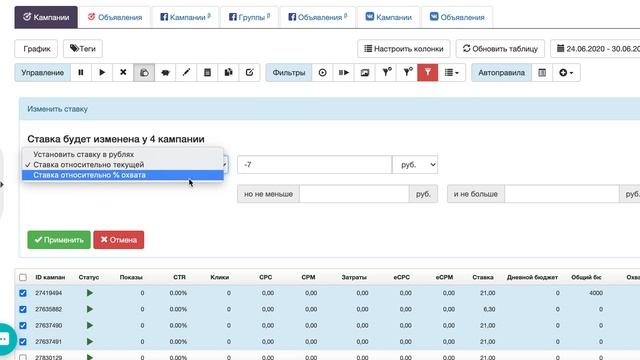The width and height of the screenshot is (640, 360).
Task: Click the bid value field containing -7
Action: [x=314, y=164]
